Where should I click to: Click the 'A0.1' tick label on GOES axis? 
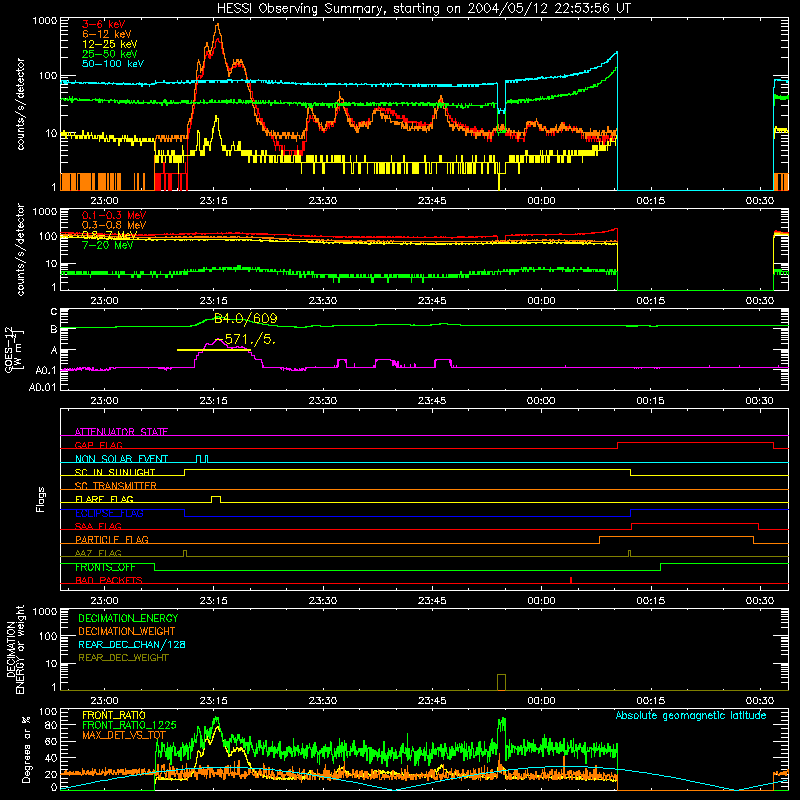click(x=46, y=370)
